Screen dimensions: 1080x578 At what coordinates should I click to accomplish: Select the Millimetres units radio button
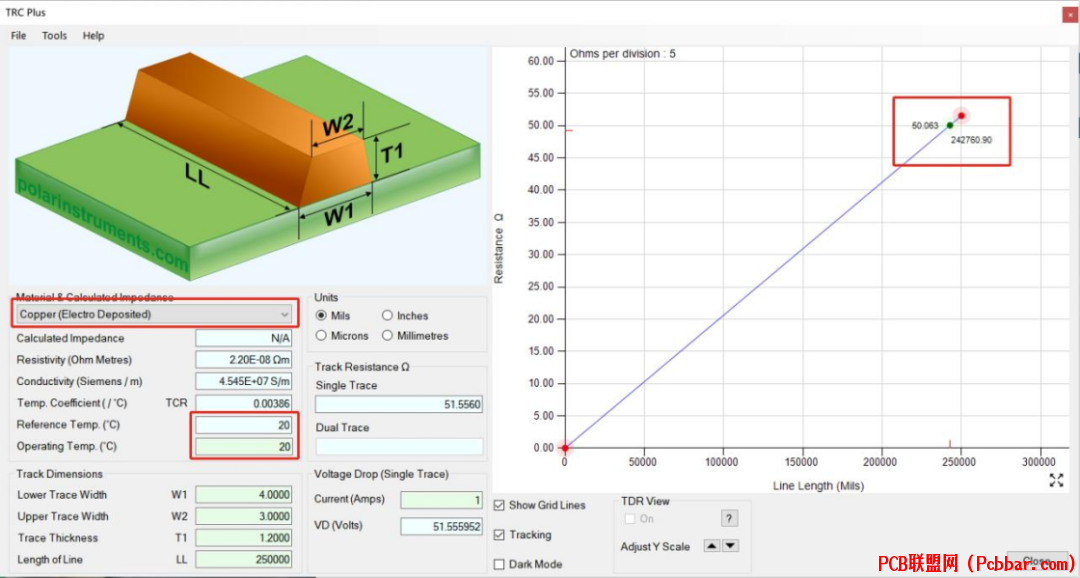387,336
